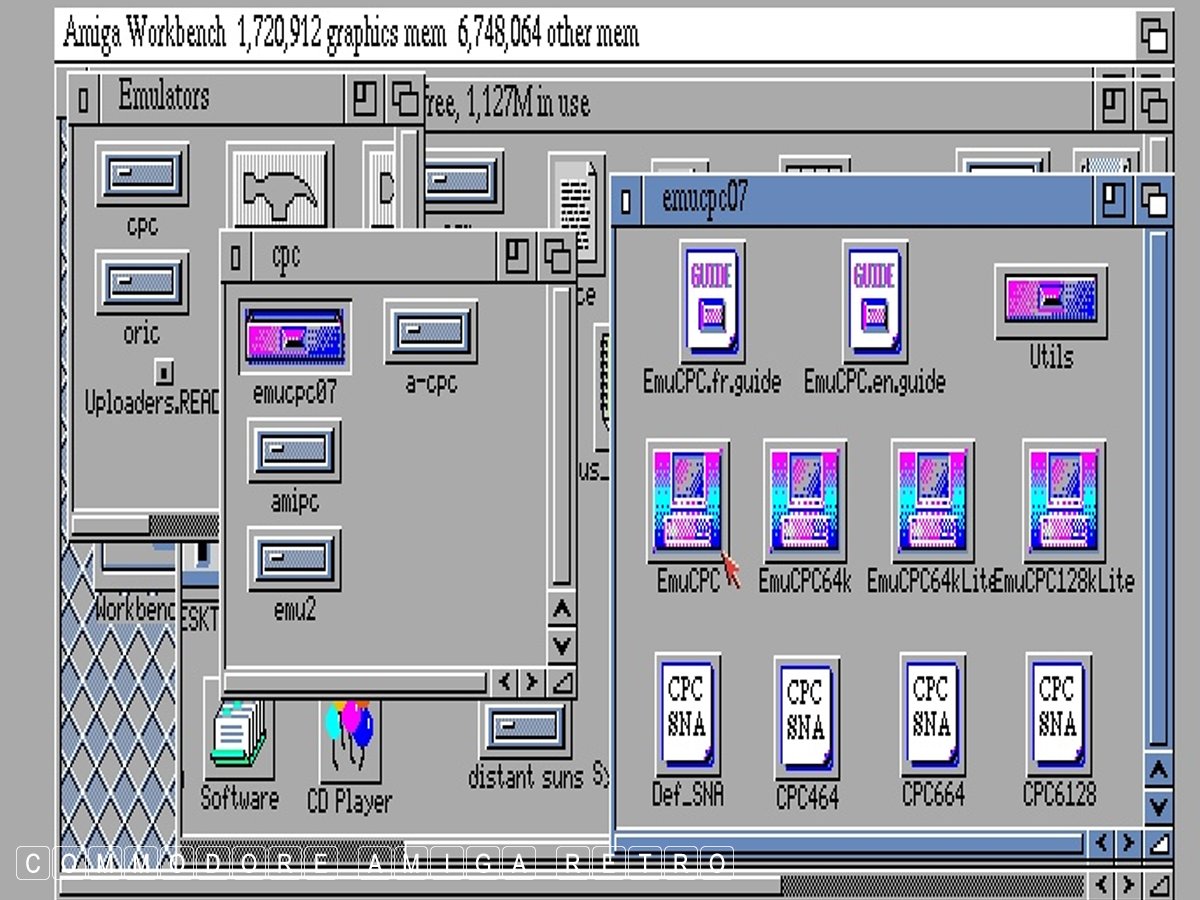Open the oric drawer in Emulators
The image size is (1200, 900).
142,284
